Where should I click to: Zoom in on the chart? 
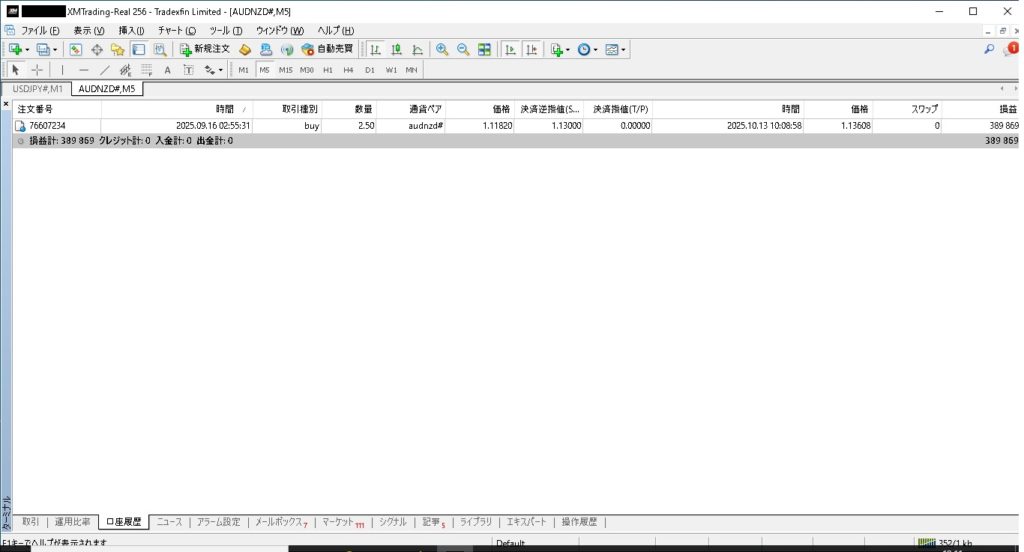[442, 49]
